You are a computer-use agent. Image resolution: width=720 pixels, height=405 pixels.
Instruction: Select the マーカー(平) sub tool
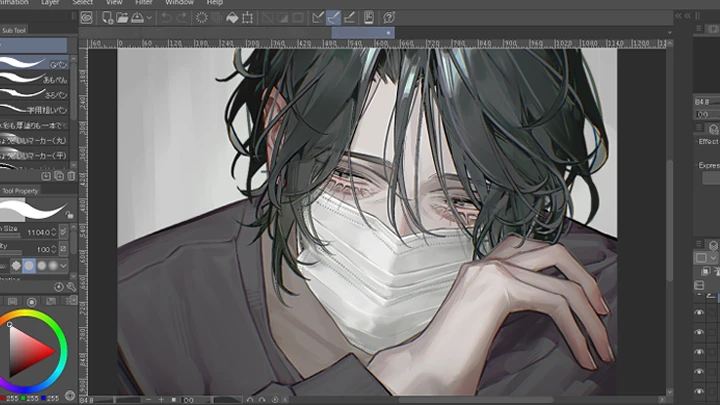[34, 155]
